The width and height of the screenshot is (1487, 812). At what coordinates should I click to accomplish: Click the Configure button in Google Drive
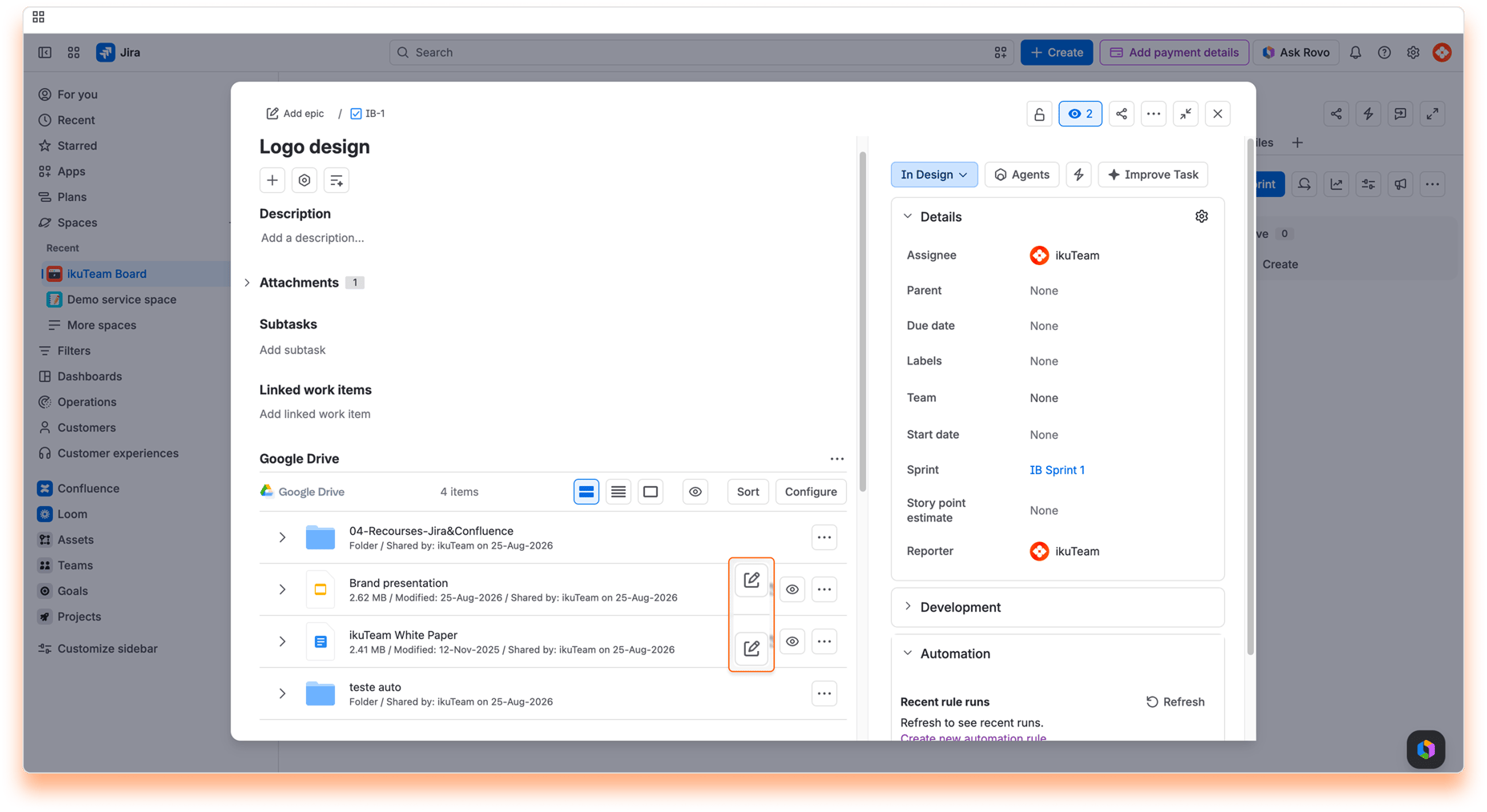811,492
